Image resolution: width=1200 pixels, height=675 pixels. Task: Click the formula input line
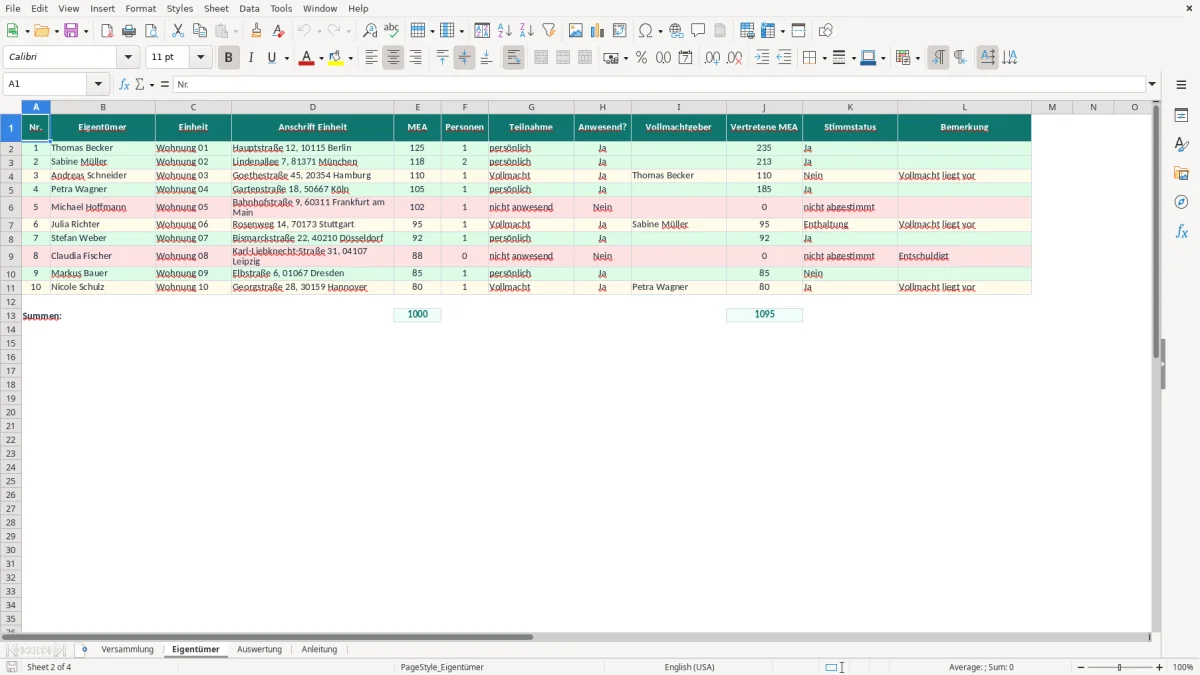click(x=658, y=84)
